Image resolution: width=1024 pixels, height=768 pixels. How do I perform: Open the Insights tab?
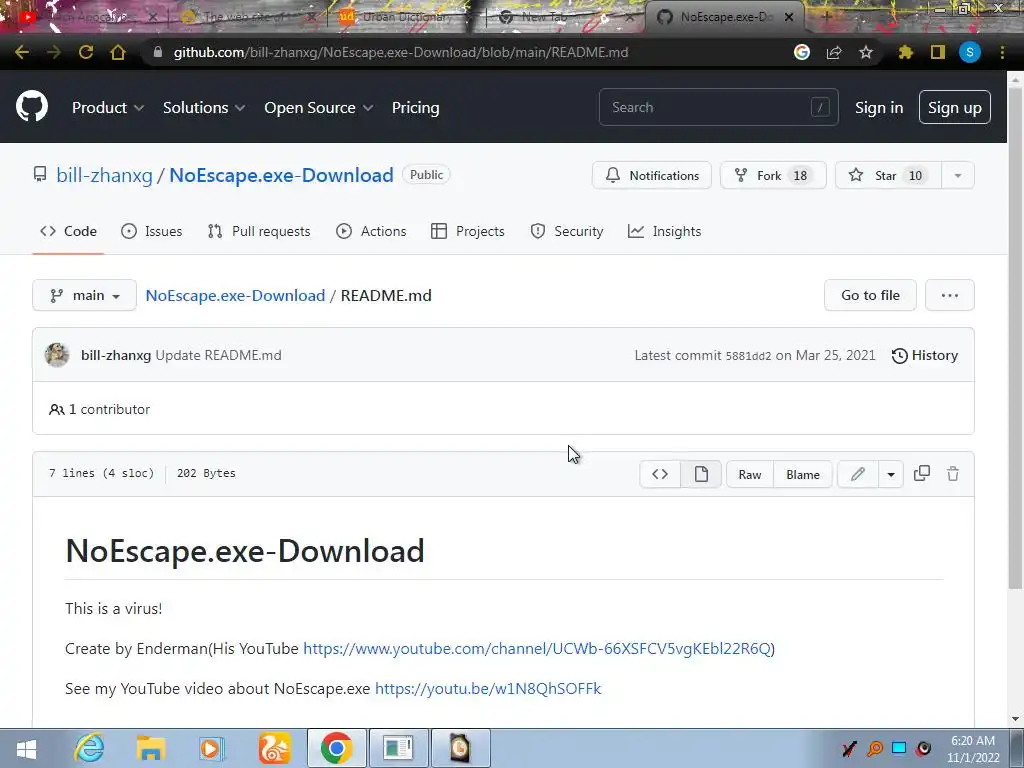point(664,231)
